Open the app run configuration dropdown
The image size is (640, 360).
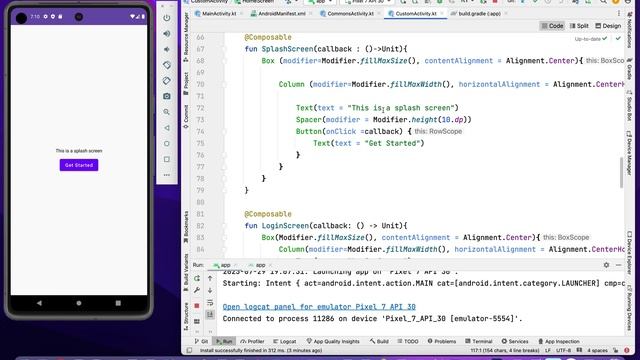pyautogui.click(x=320, y=2)
